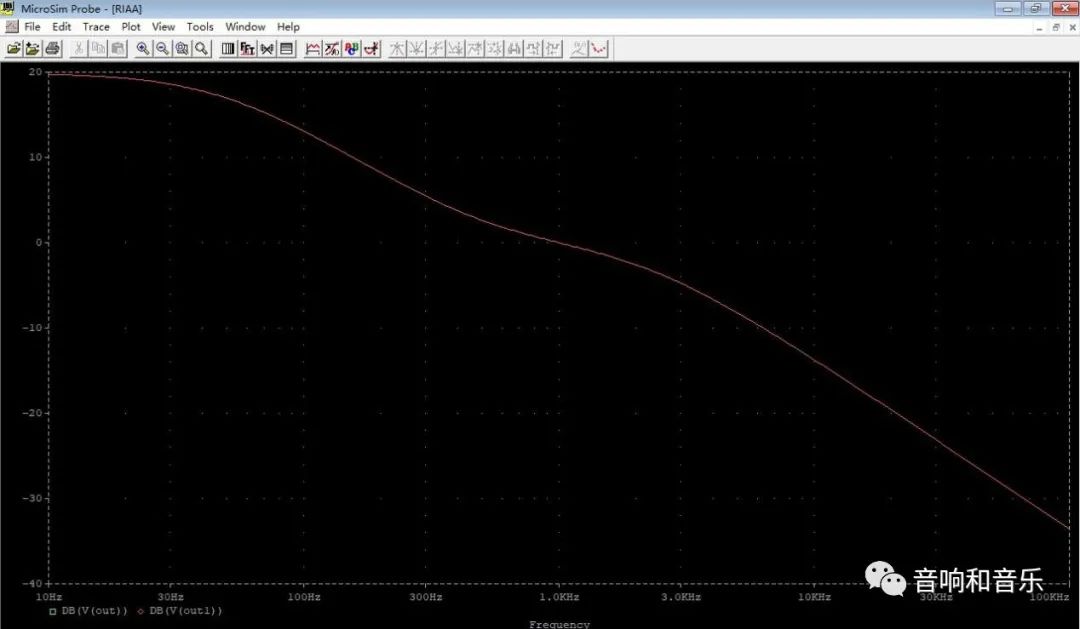The height and width of the screenshot is (629, 1080).
Task: Click the diamond marker beside DB(V(out1))
Action: pos(141,611)
